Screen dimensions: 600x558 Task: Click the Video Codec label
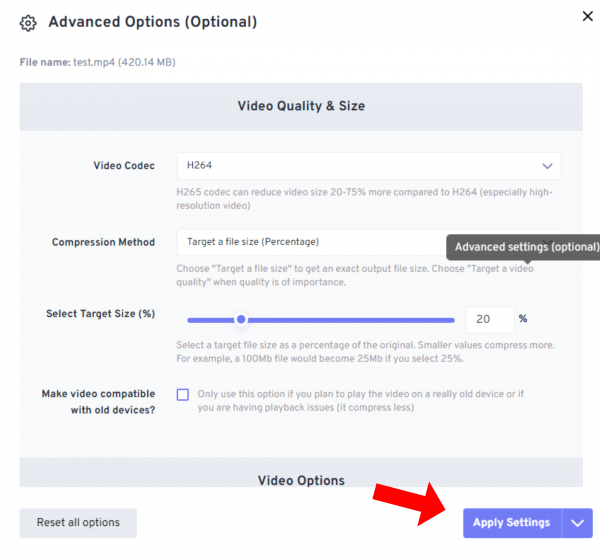coord(124,166)
